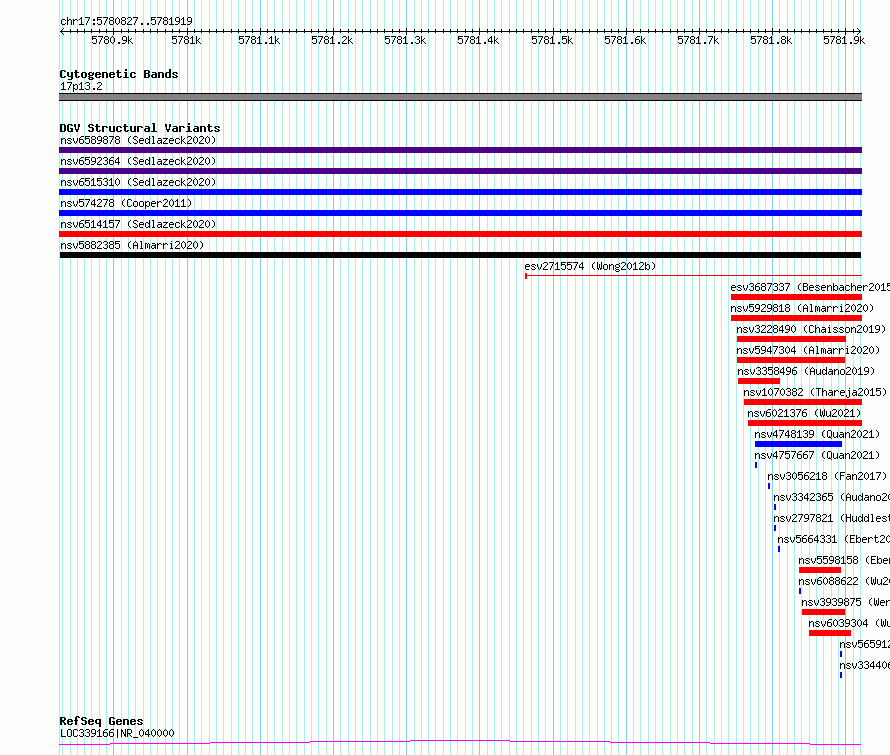890x755 pixels.
Task: Click the black bar under nsv5882385
Action: point(460,255)
